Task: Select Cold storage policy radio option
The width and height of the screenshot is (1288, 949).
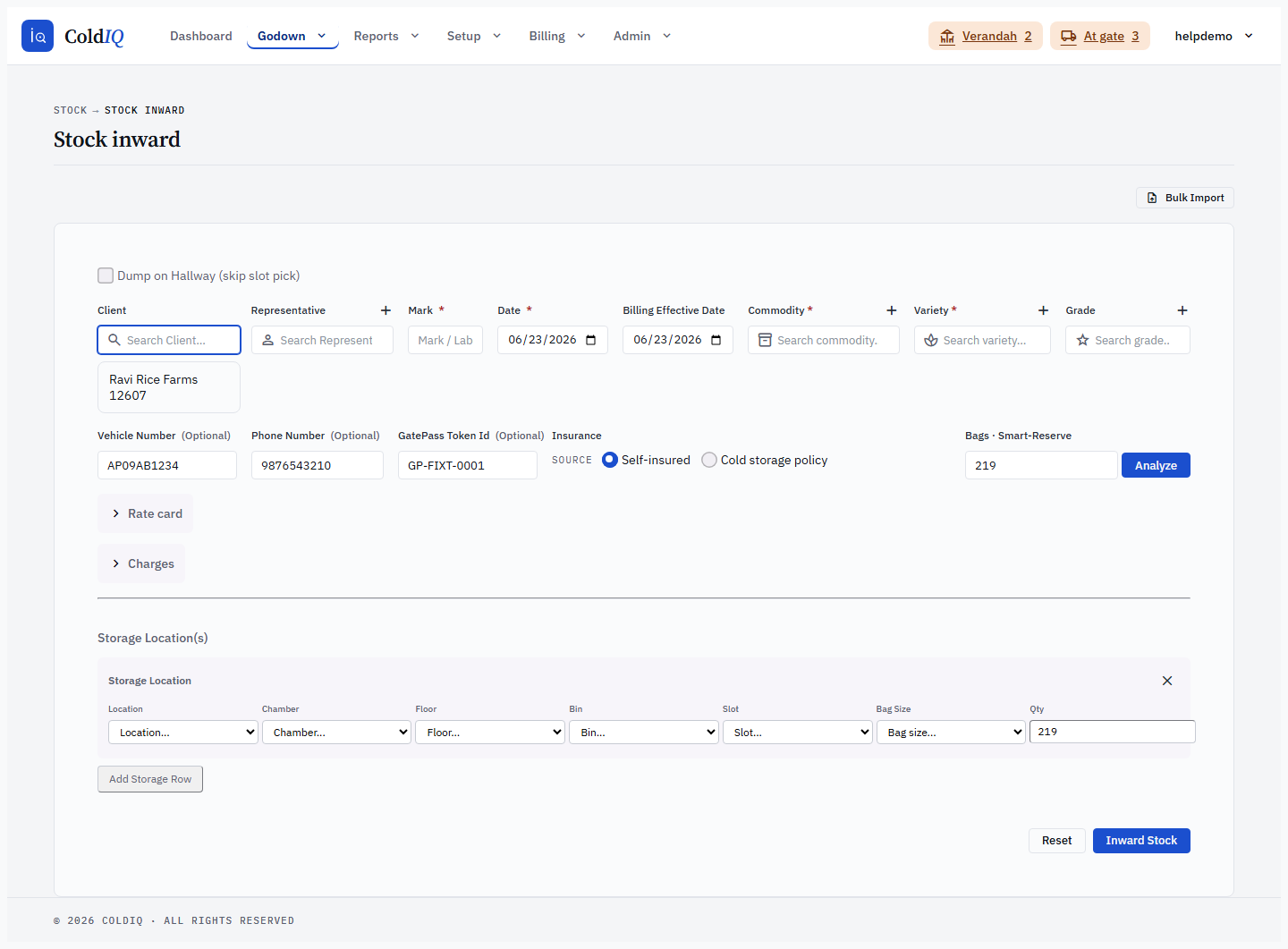Action: [x=709, y=460]
